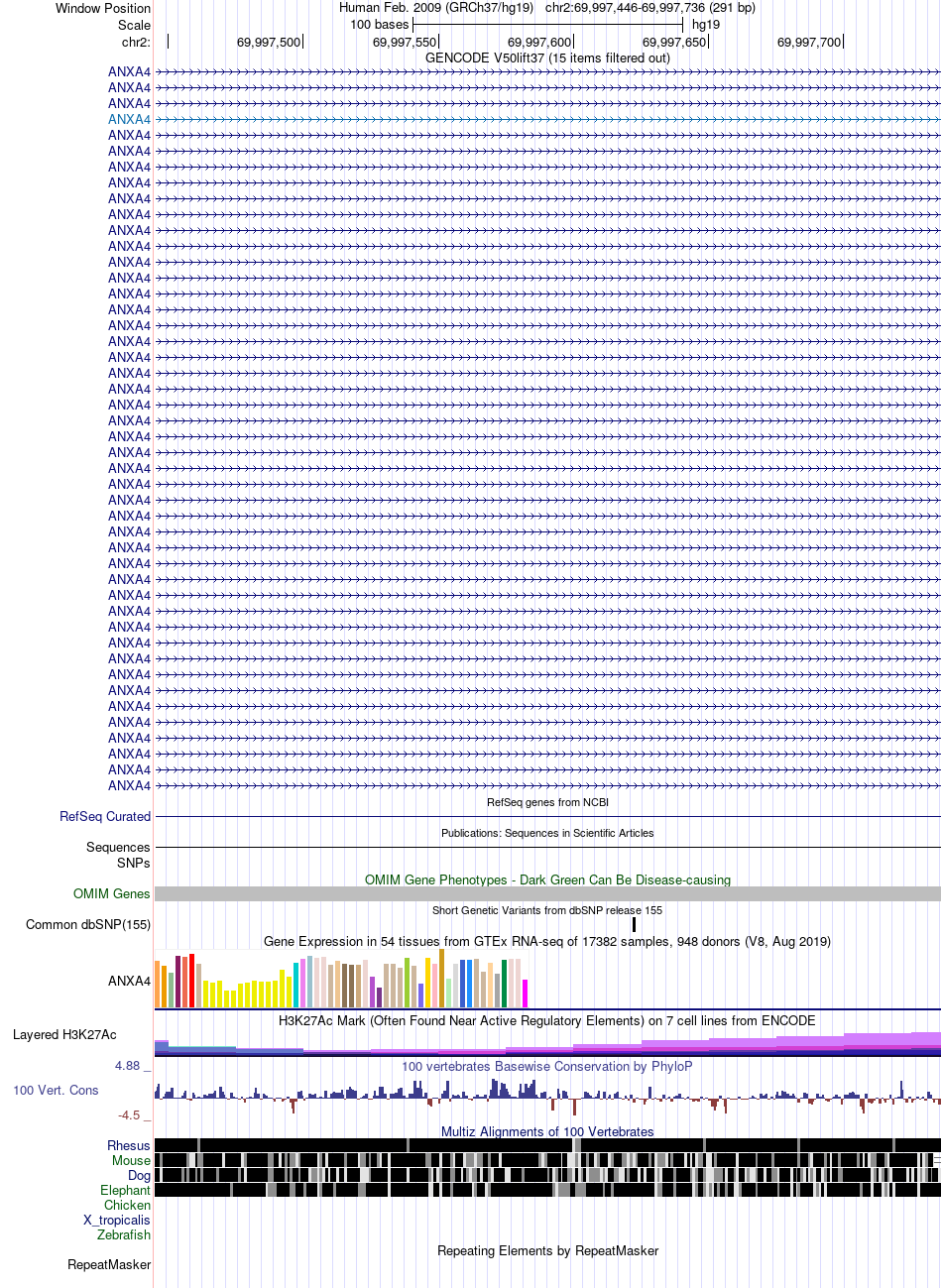Click the ANXA4 label beside GTEx expression bars
942x1288 pixels.
(x=130, y=982)
